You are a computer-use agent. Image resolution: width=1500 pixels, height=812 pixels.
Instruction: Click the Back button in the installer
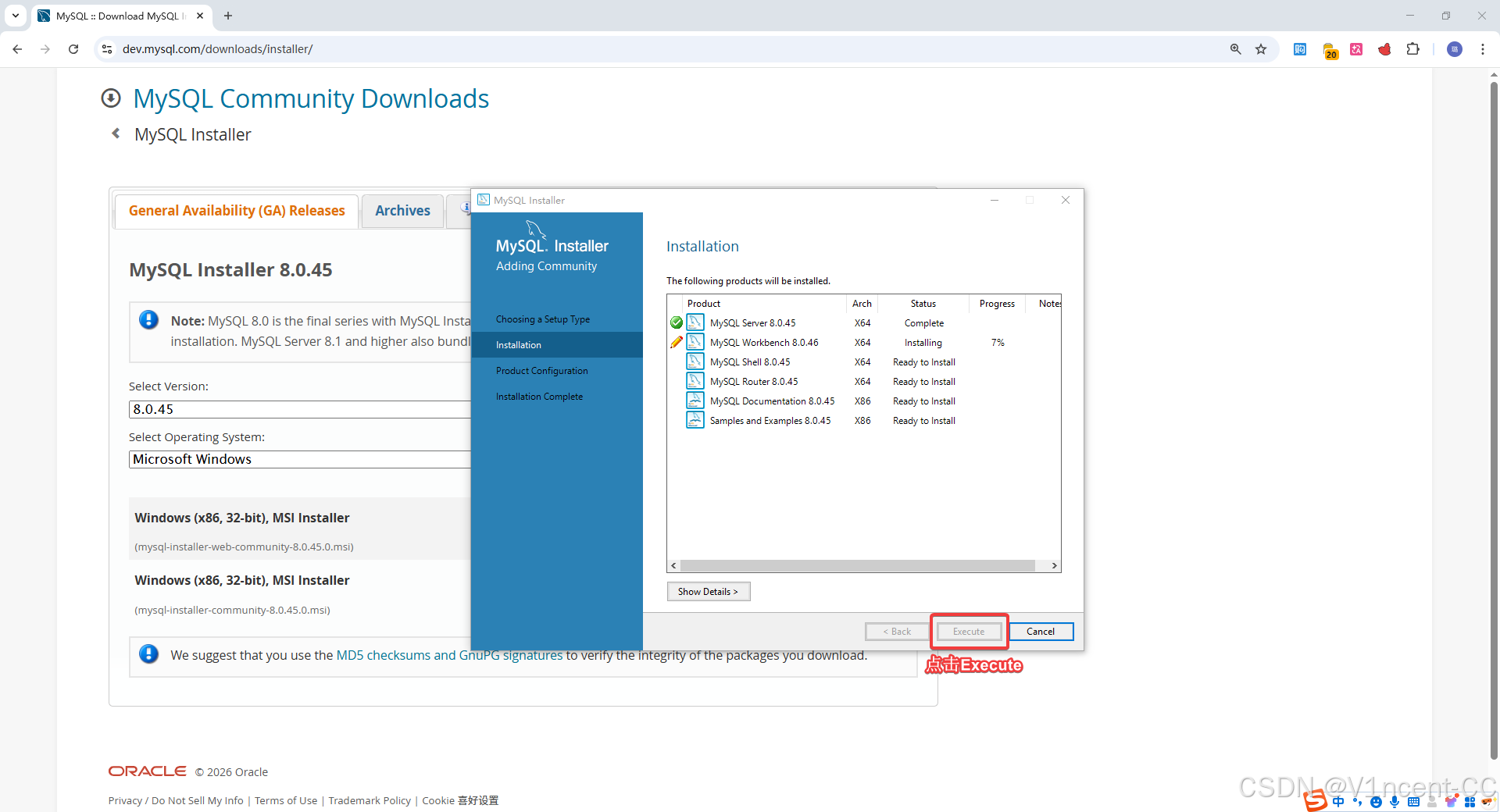coord(897,632)
